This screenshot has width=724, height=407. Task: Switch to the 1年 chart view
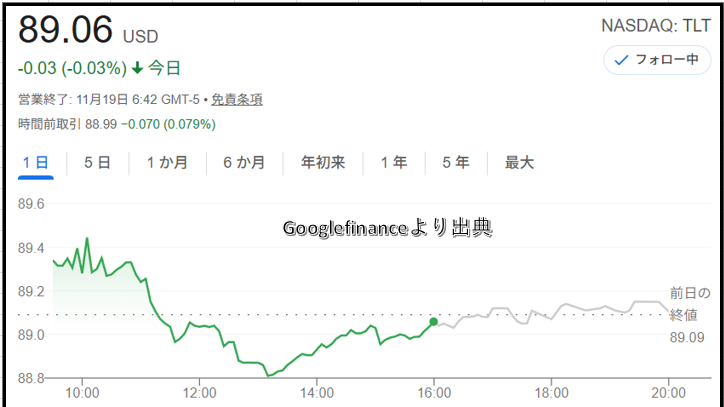coord(394,163)
